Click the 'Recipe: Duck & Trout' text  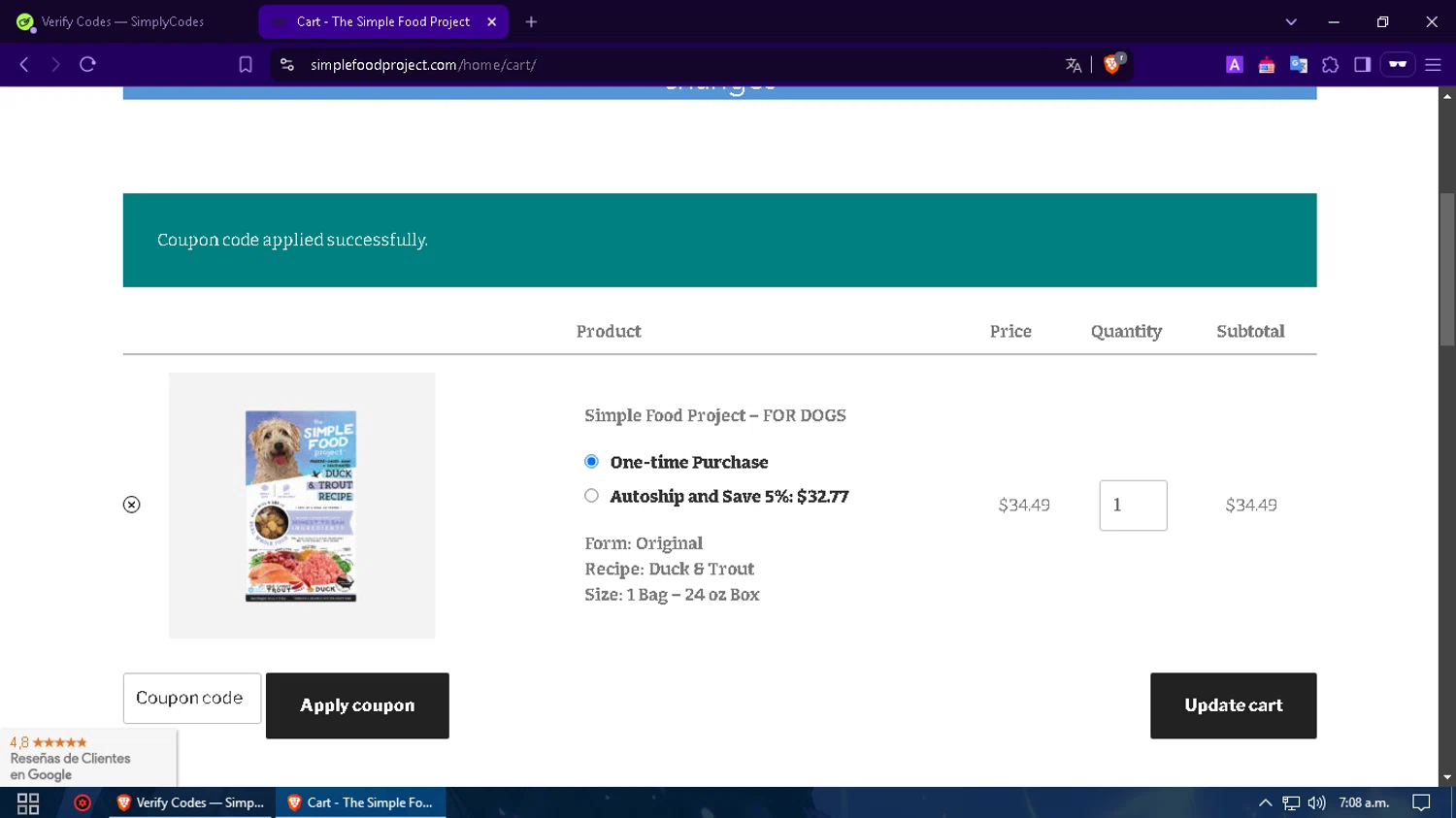669,570
